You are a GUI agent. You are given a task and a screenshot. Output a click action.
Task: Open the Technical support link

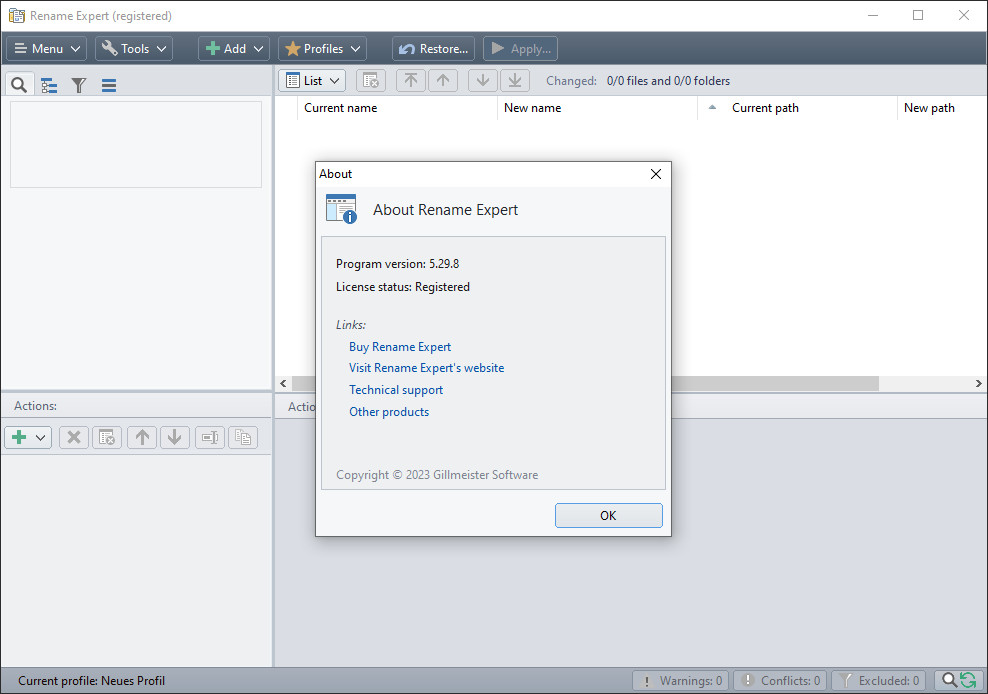pos(396,390)
